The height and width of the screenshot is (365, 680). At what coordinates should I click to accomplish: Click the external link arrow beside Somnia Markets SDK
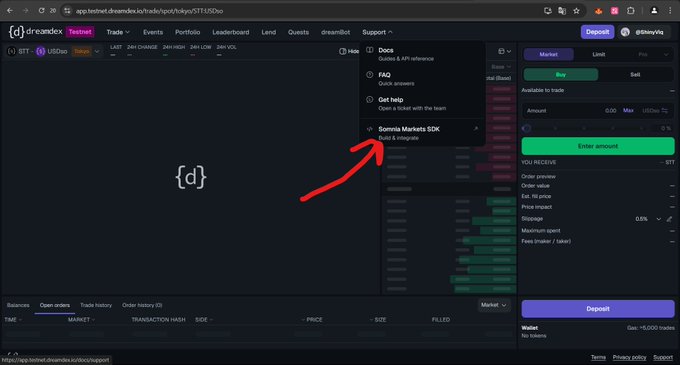(x=476, y=129)
